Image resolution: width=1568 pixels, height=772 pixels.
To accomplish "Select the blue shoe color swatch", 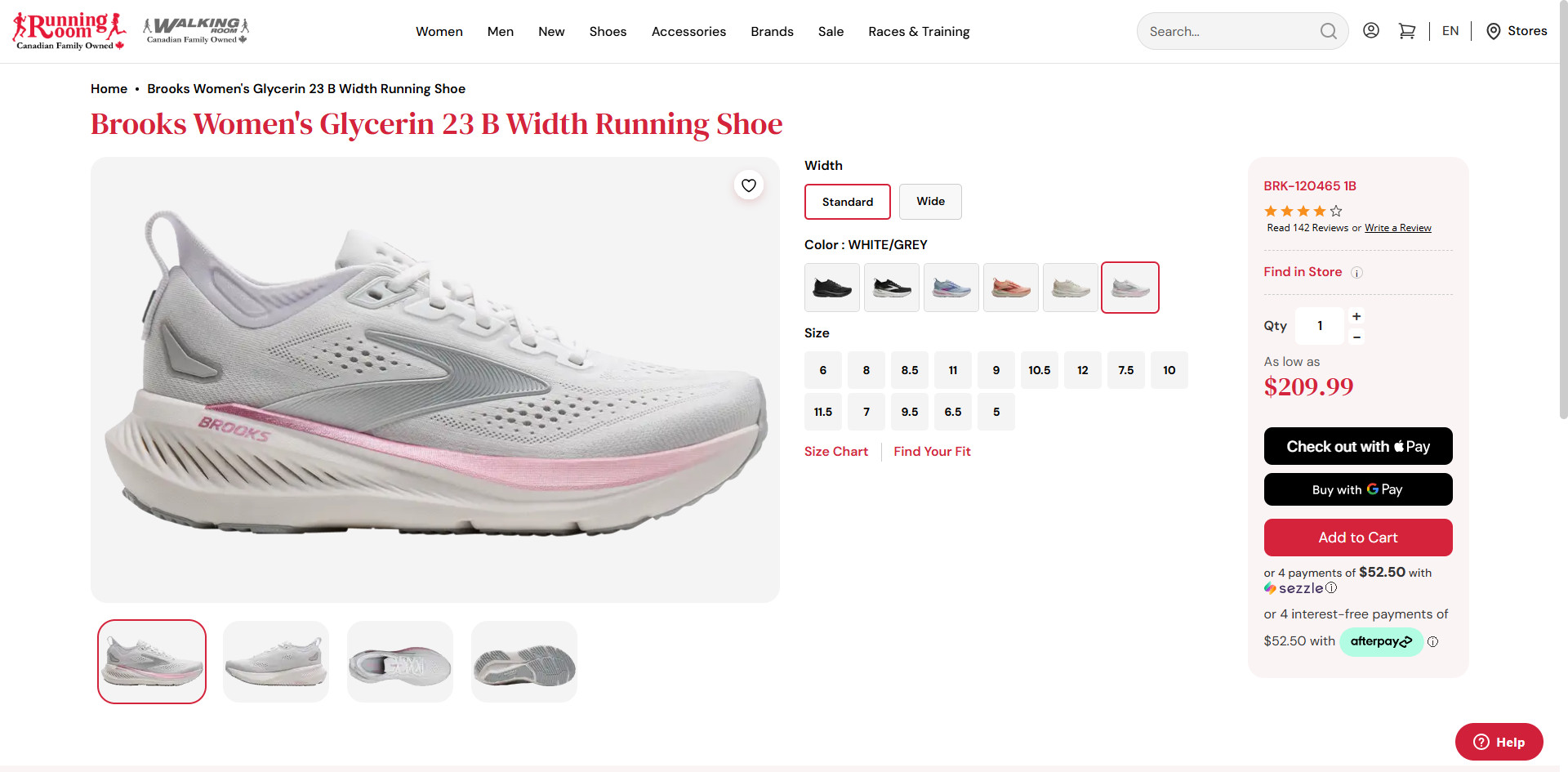I will click(x=951, y=288).
